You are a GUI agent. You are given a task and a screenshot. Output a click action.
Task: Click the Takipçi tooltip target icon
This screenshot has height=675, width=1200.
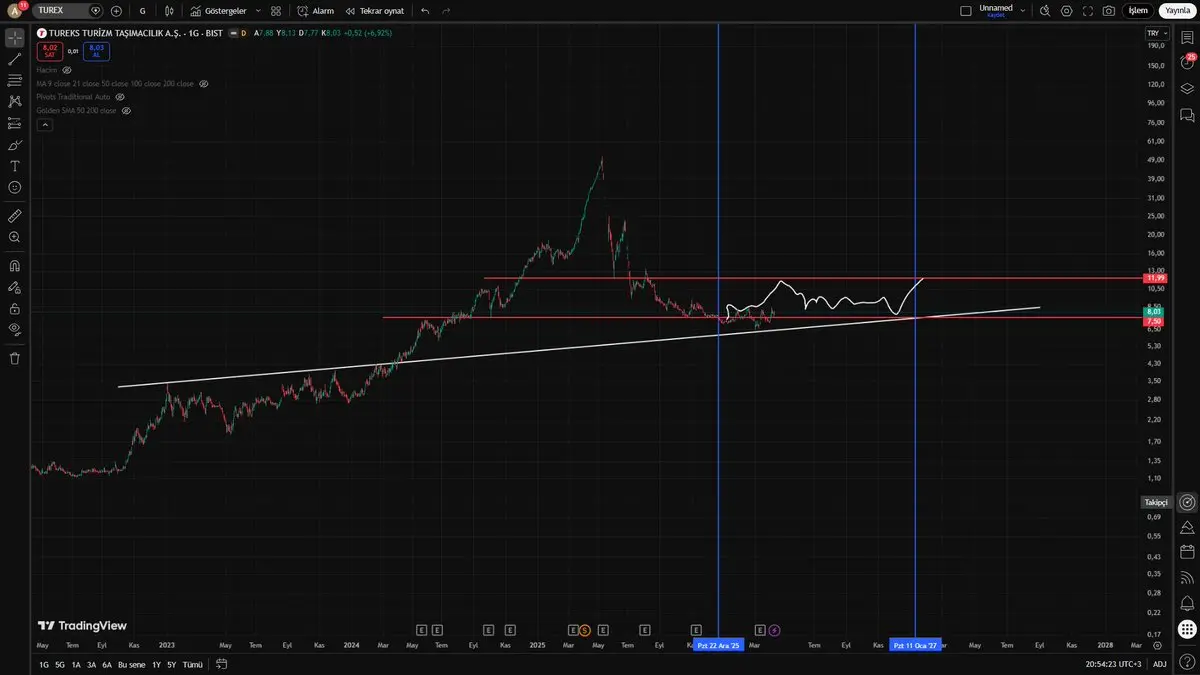(x=1187, y=502)
